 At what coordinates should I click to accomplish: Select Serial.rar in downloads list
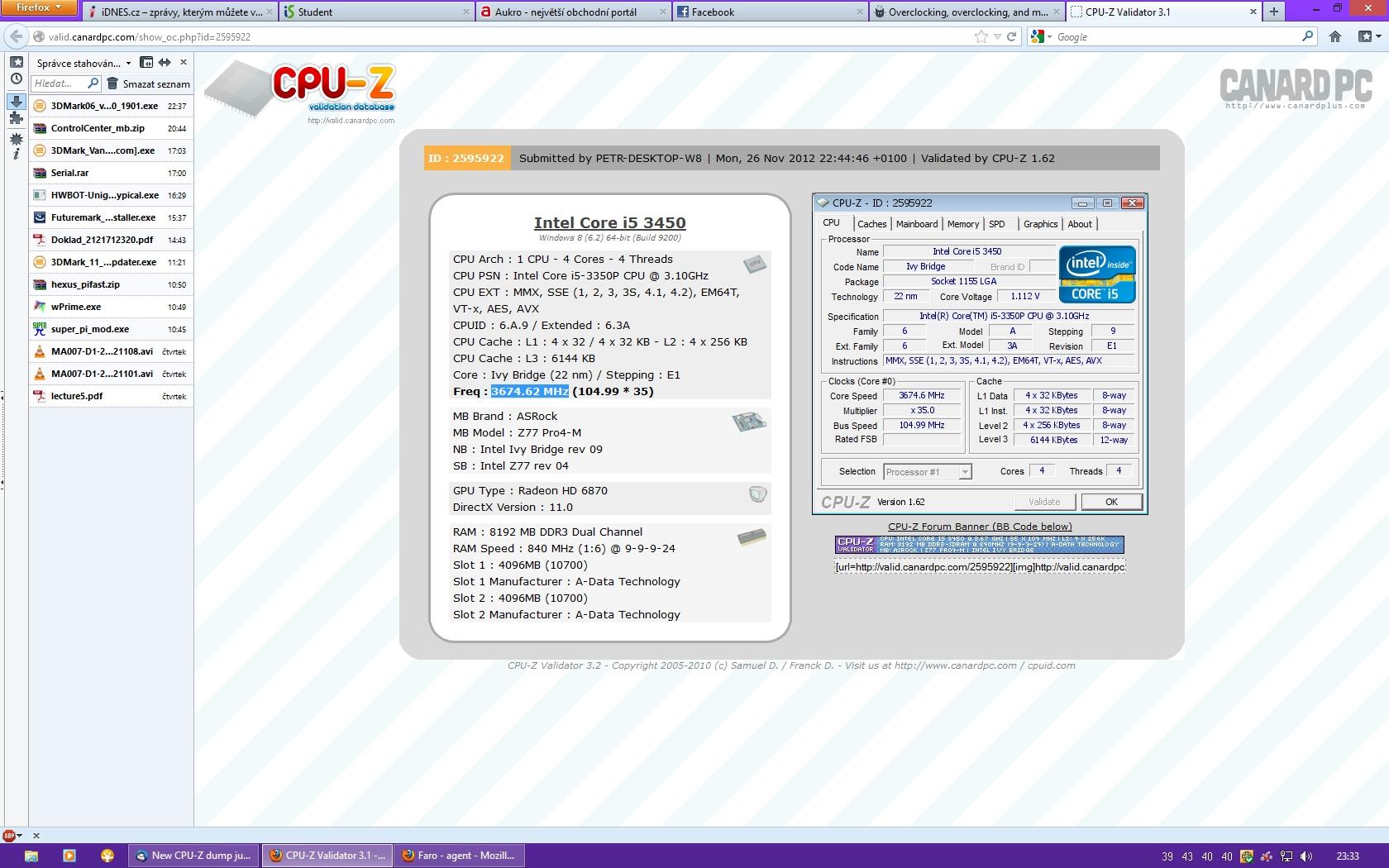111,173
